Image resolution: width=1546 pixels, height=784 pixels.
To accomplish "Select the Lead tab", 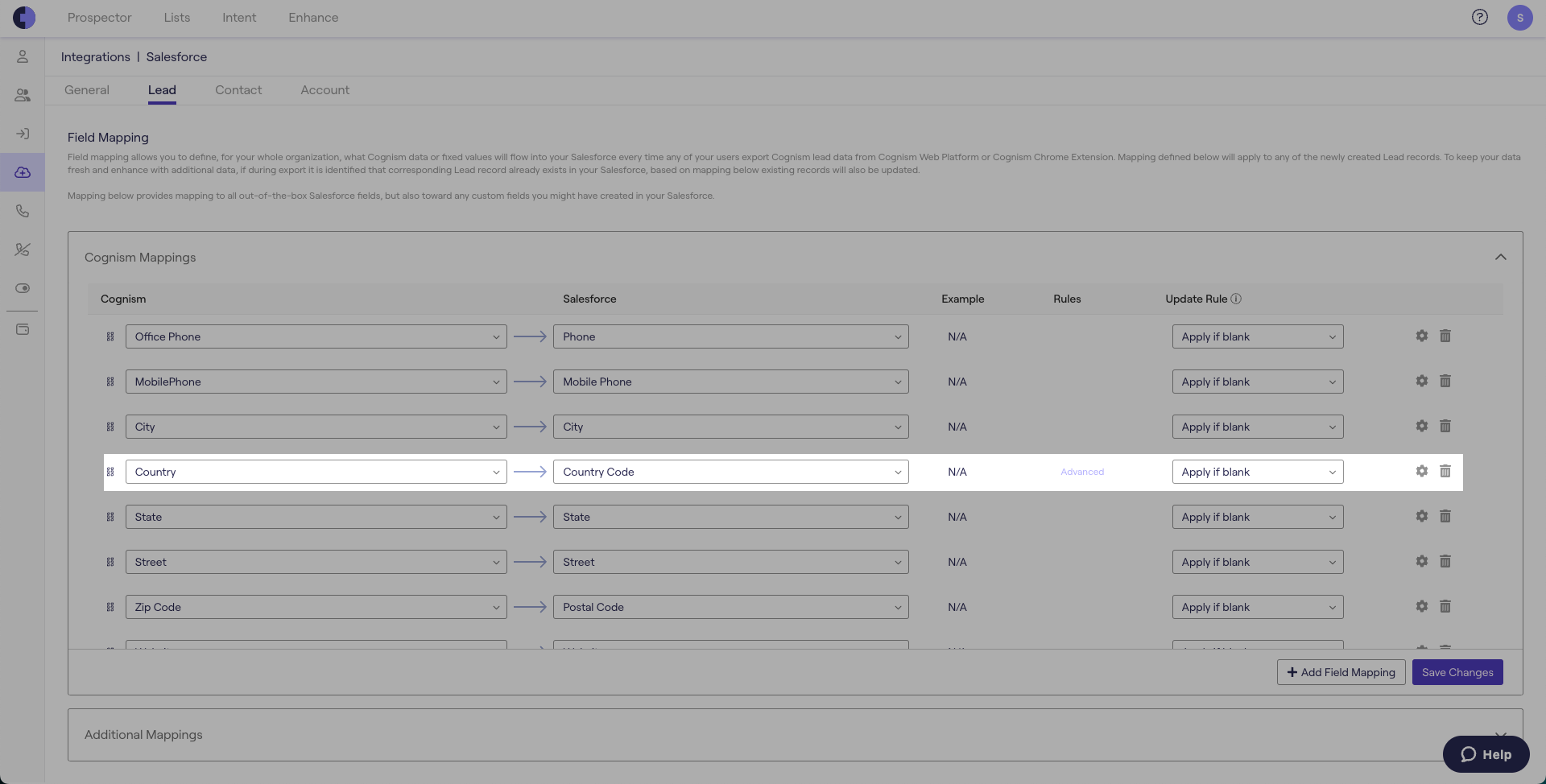I will 162,90.
